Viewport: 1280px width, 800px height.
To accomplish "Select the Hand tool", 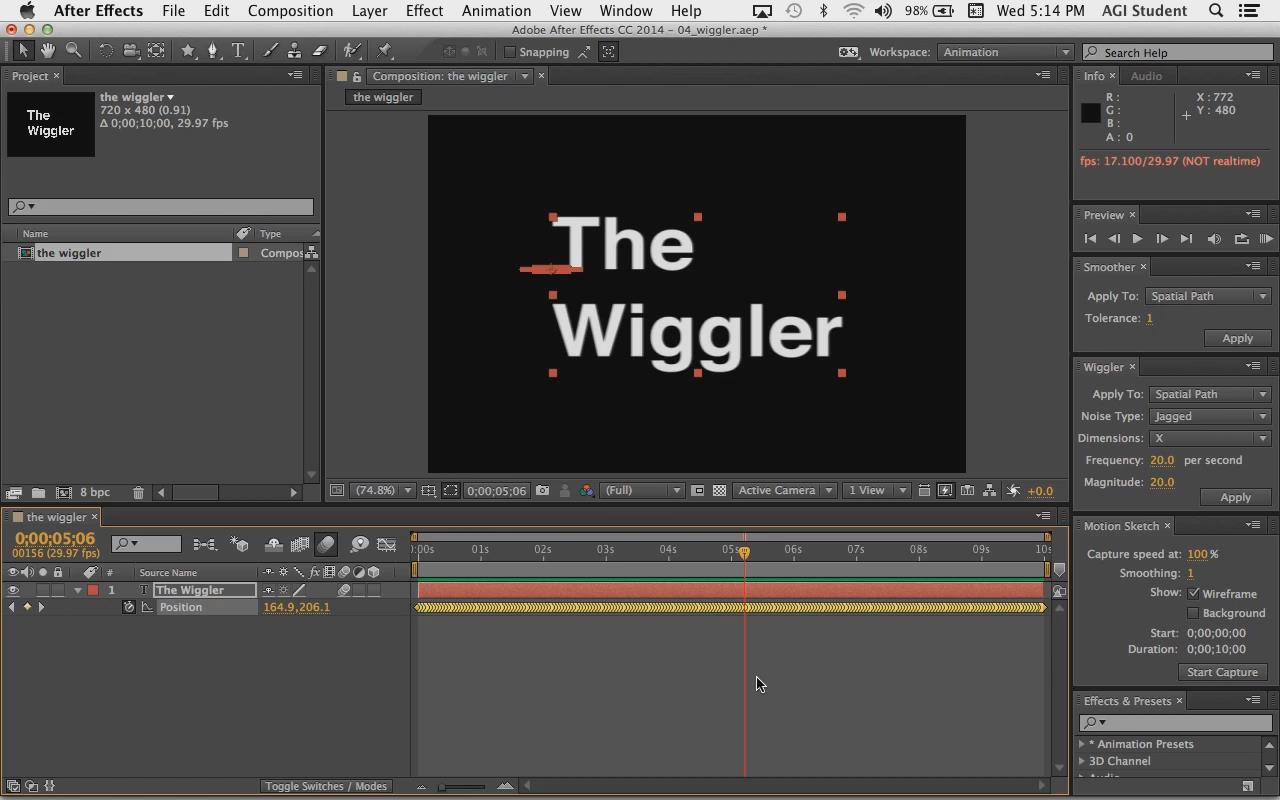I will pos(48,51).
